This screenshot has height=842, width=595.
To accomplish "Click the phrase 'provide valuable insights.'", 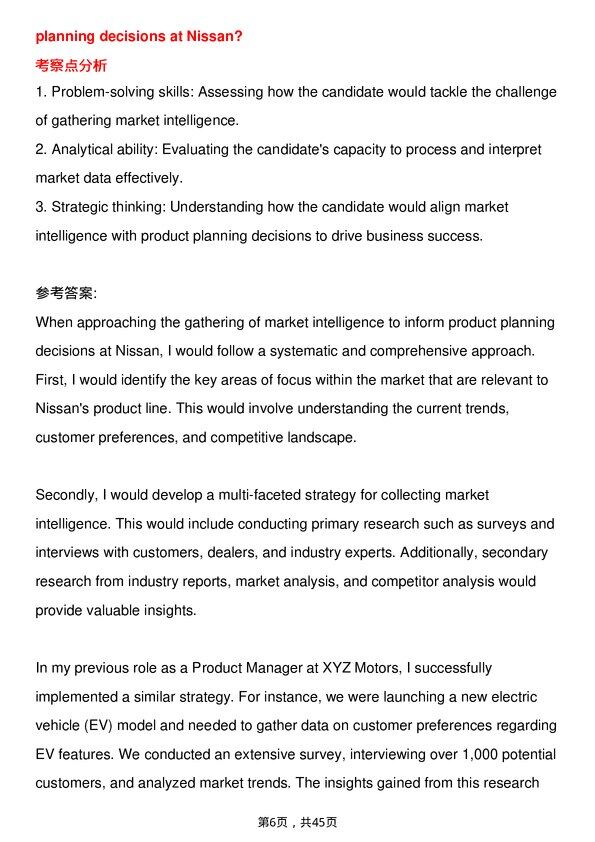I will [116, 611].
